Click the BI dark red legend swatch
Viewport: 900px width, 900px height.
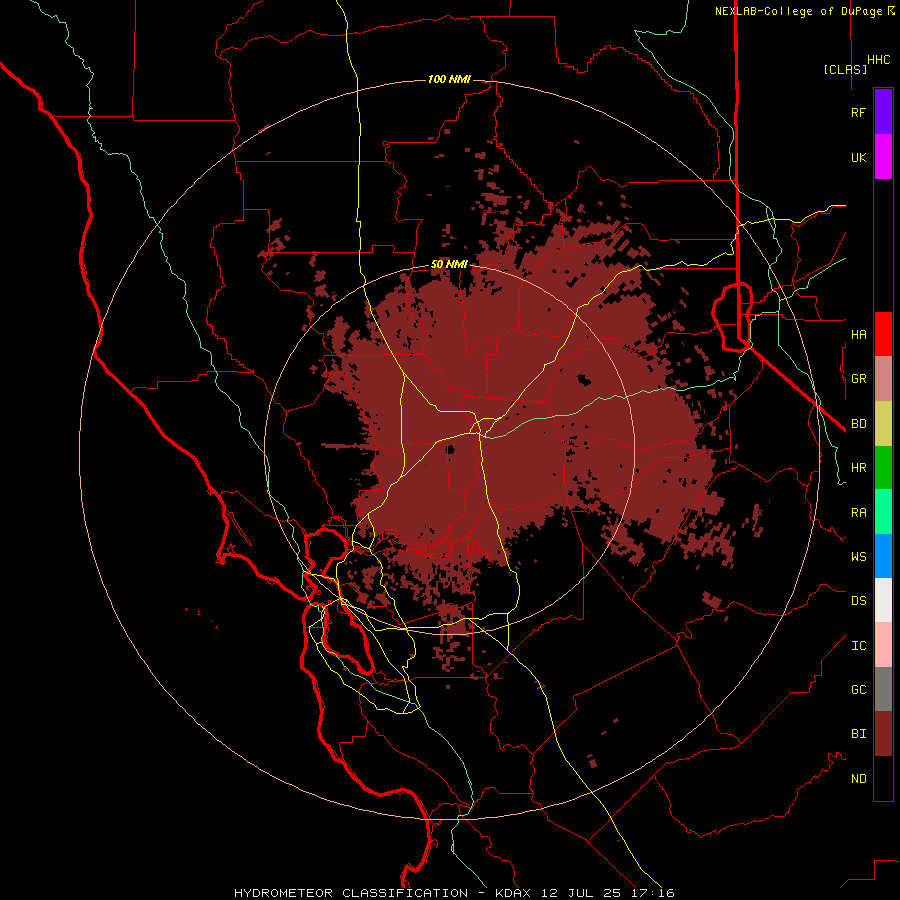coord(883,734)
